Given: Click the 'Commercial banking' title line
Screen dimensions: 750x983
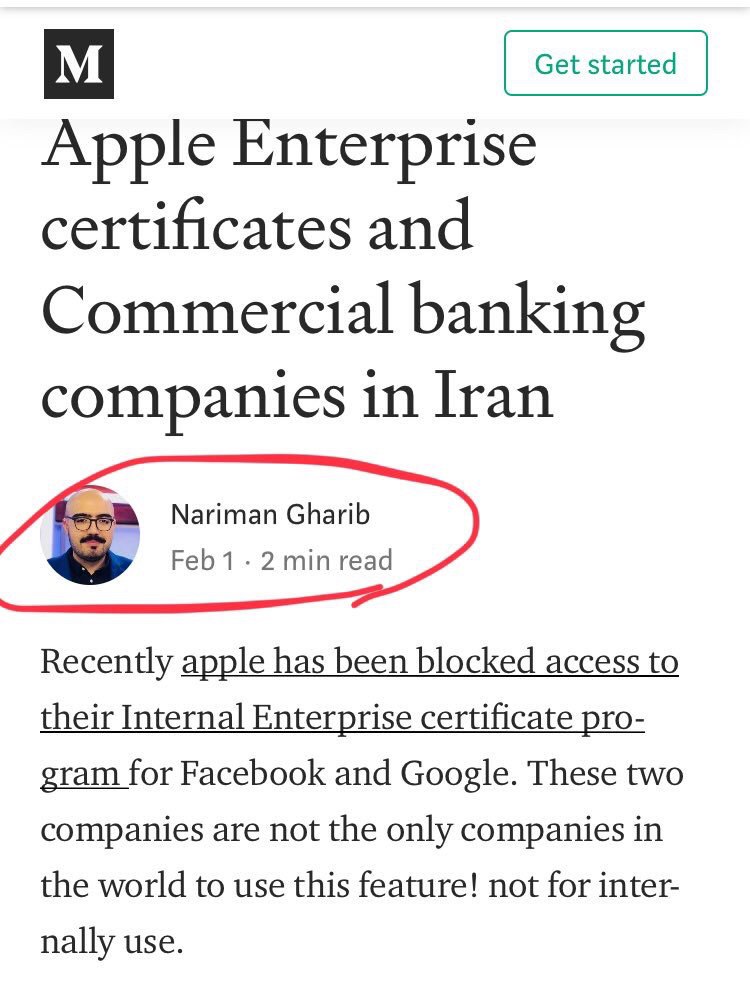Looking at the screenshot, I should pos(342,310).
